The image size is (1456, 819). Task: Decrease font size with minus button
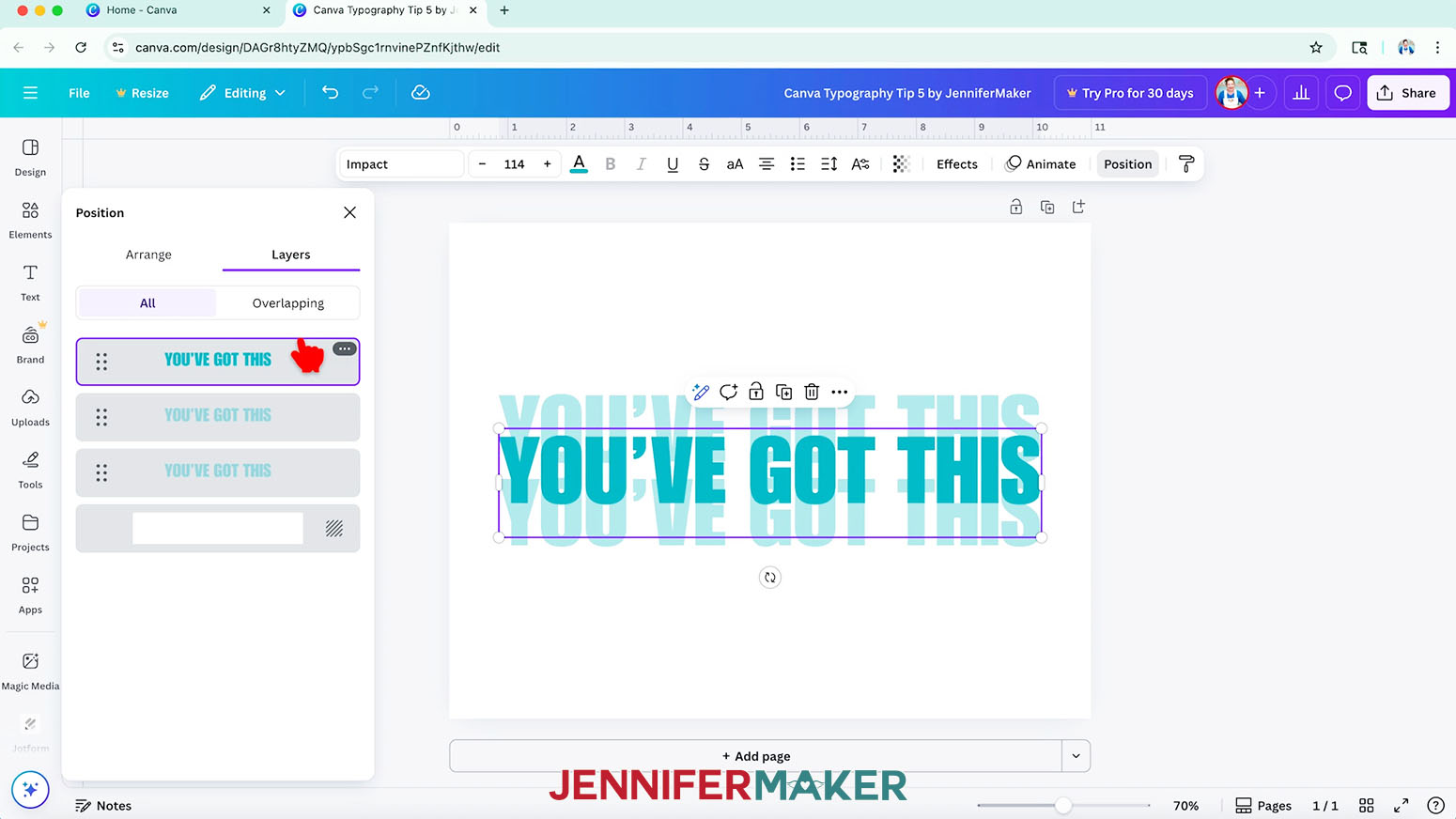482,164
